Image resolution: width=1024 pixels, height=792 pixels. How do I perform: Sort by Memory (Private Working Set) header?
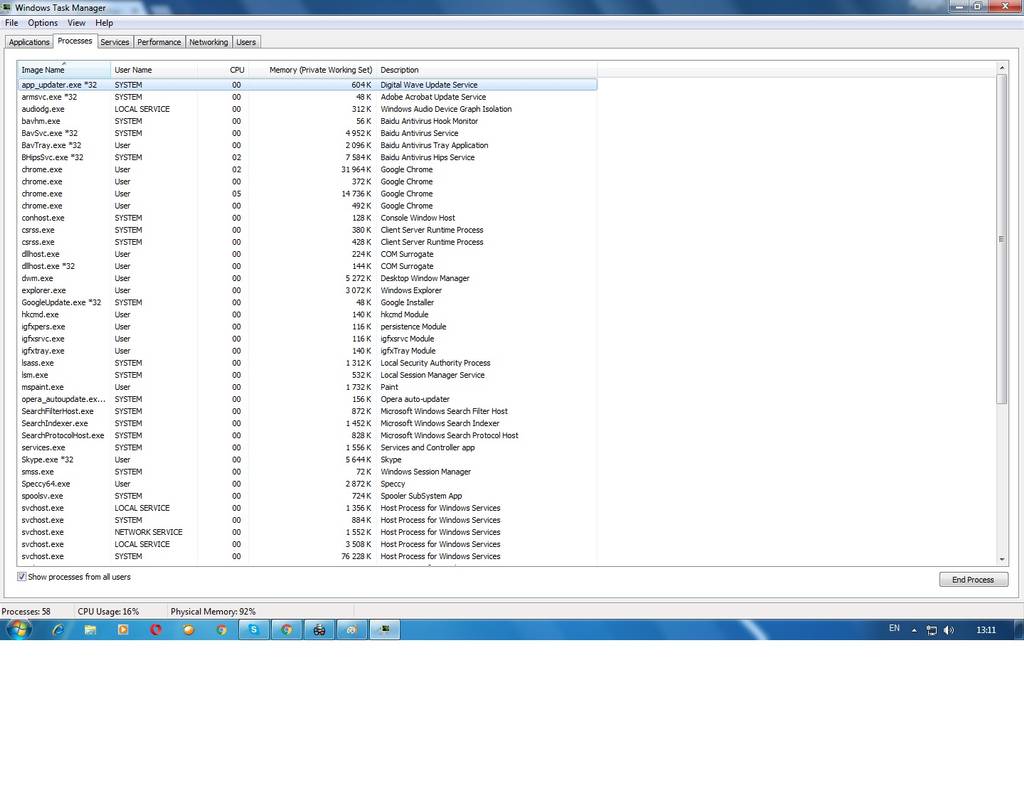312,70
